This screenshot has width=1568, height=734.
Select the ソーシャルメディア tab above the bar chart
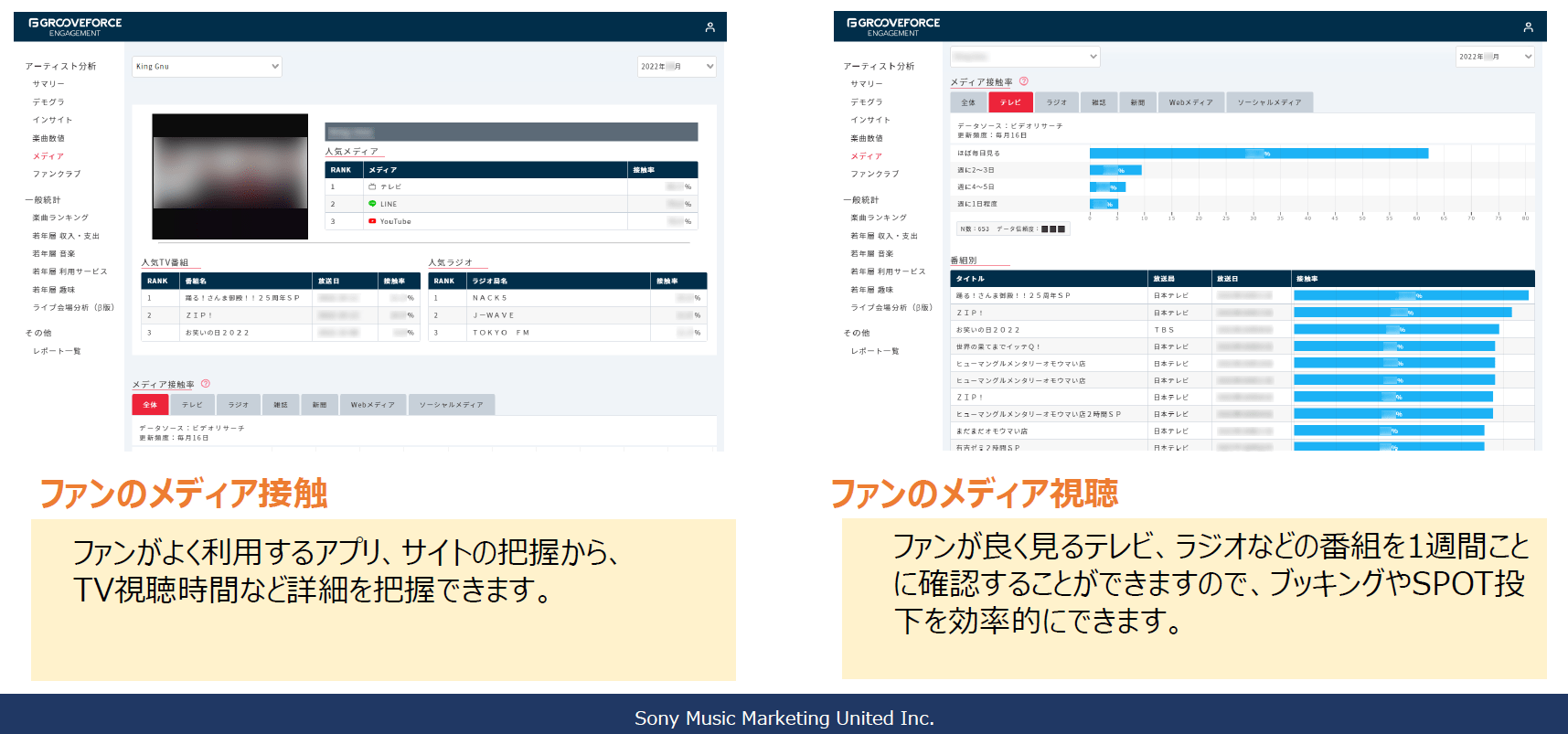[x=1269, y=102]
